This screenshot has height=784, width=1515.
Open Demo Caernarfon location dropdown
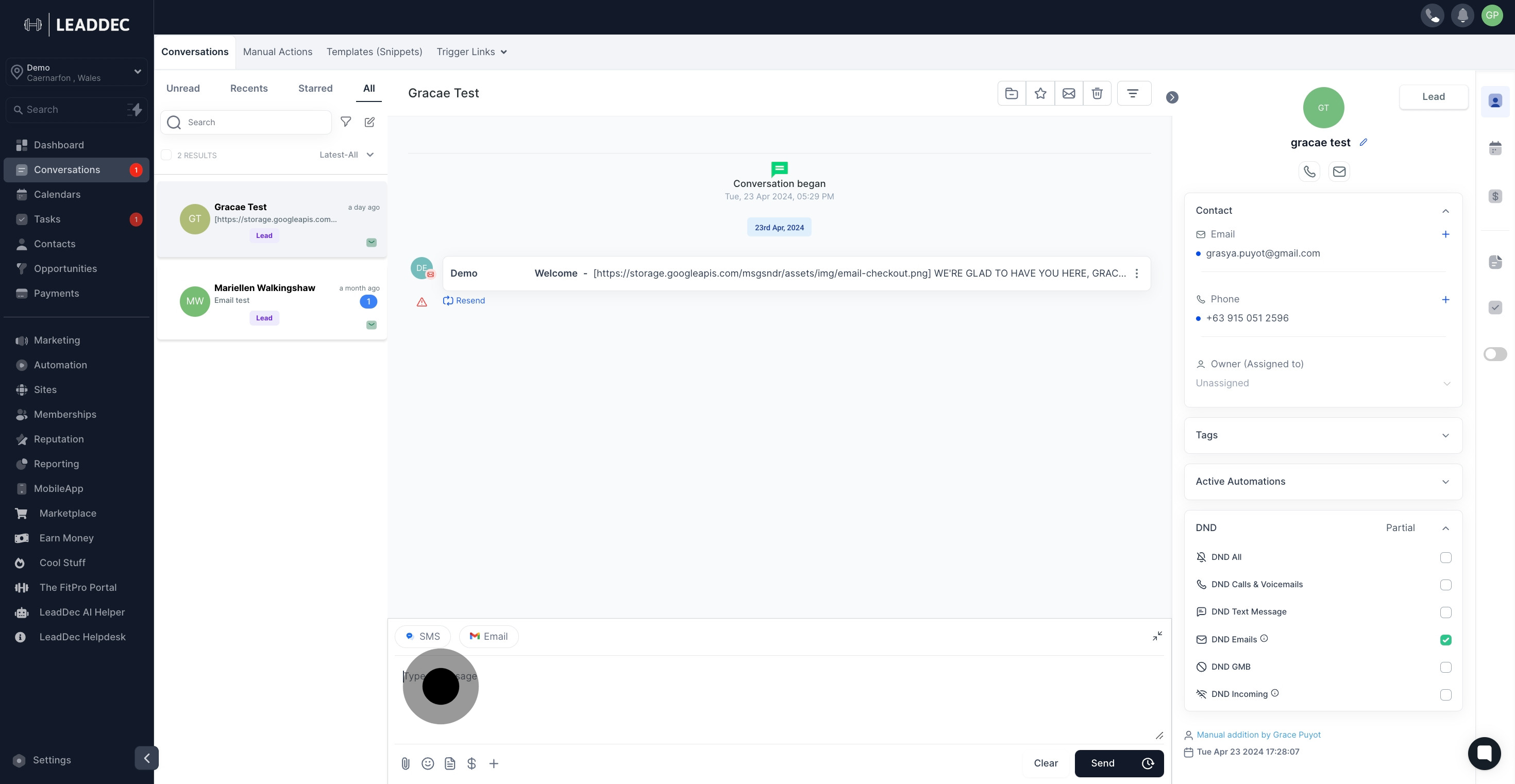[x=76, y=72]
